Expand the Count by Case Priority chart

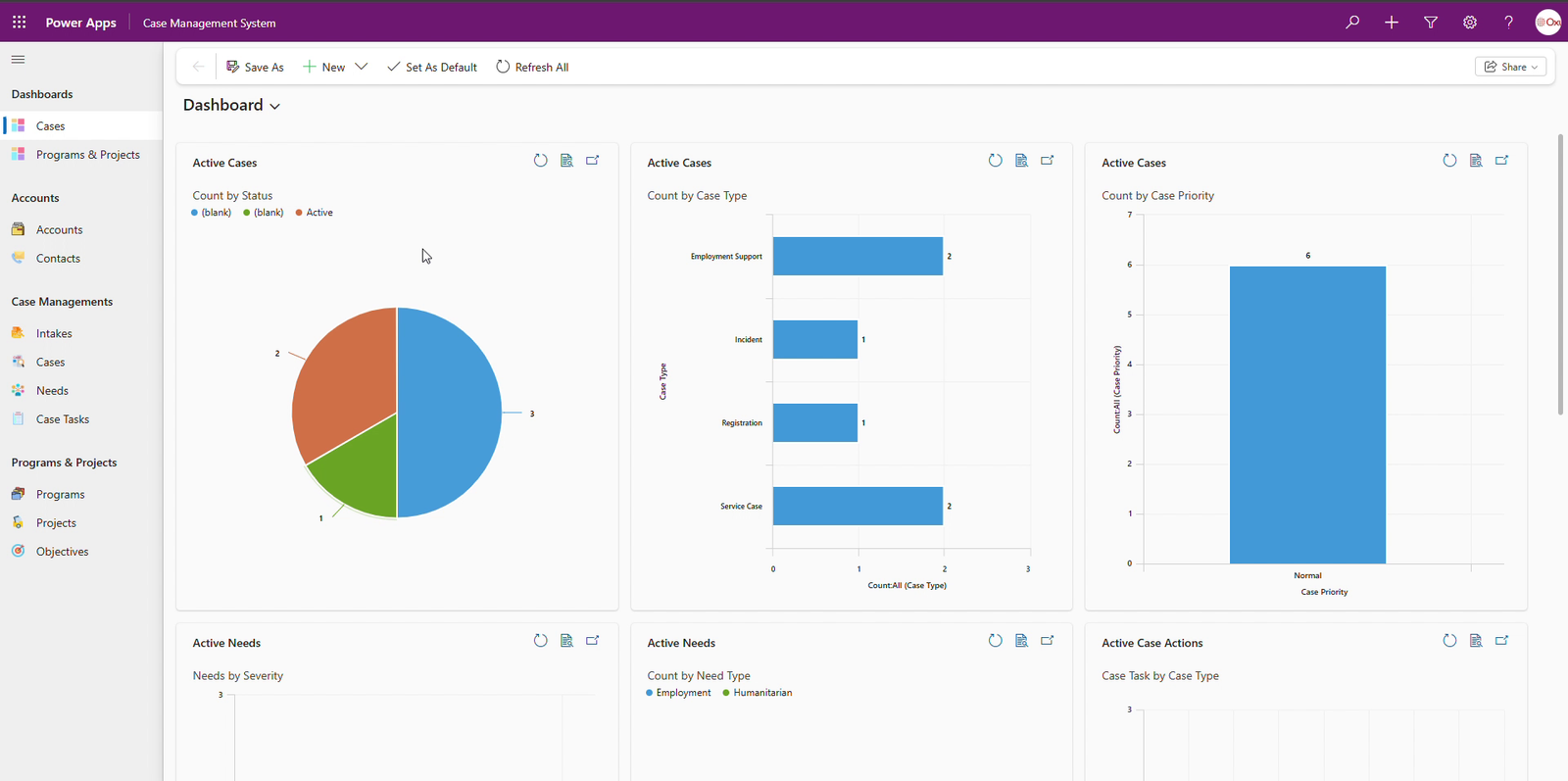click(1501, 161)
